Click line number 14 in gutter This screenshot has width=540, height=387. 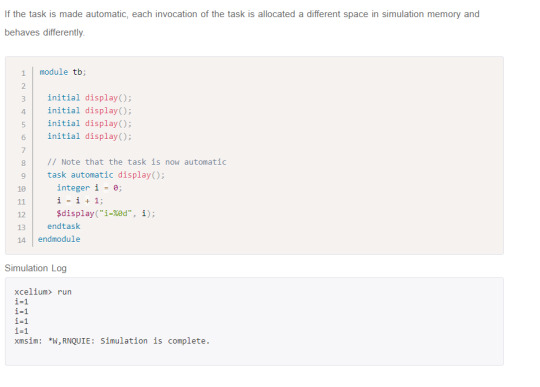(21, 240)
